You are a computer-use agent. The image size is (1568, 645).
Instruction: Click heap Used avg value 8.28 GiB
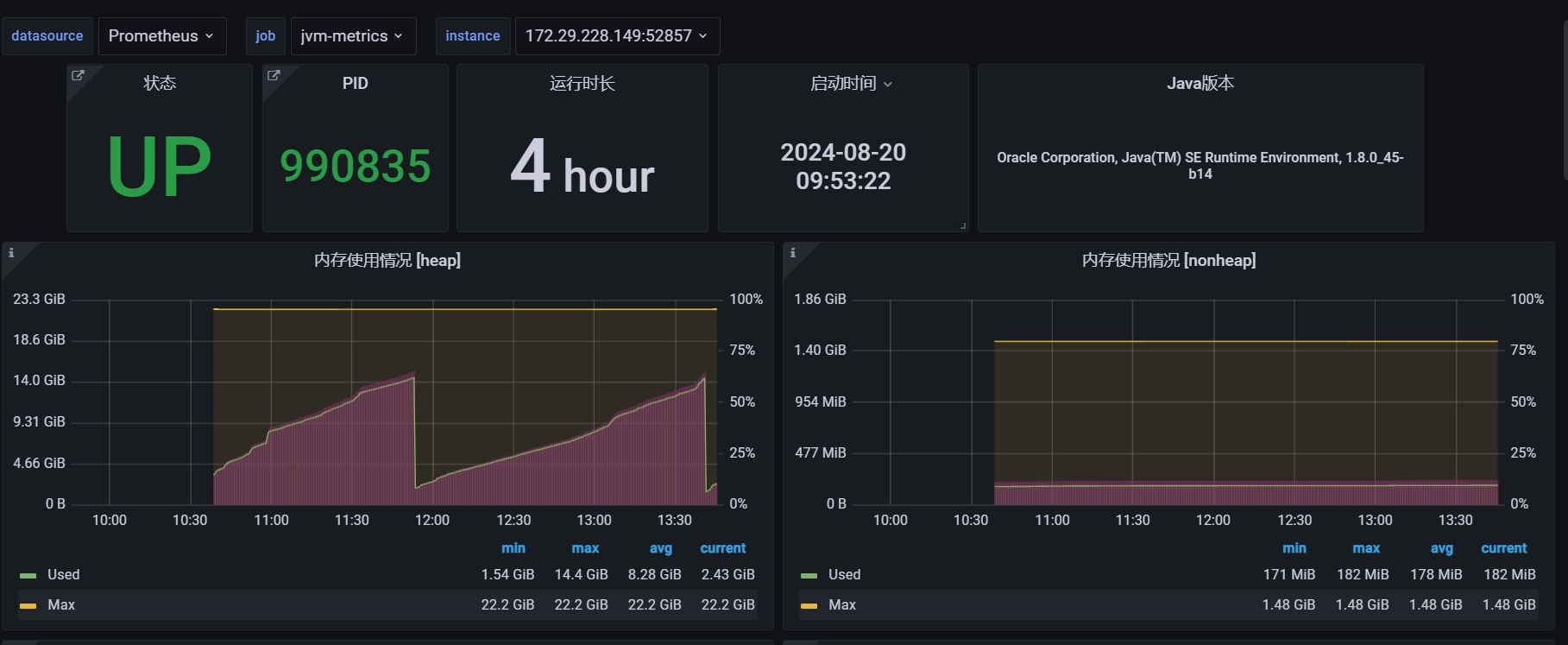655,575
